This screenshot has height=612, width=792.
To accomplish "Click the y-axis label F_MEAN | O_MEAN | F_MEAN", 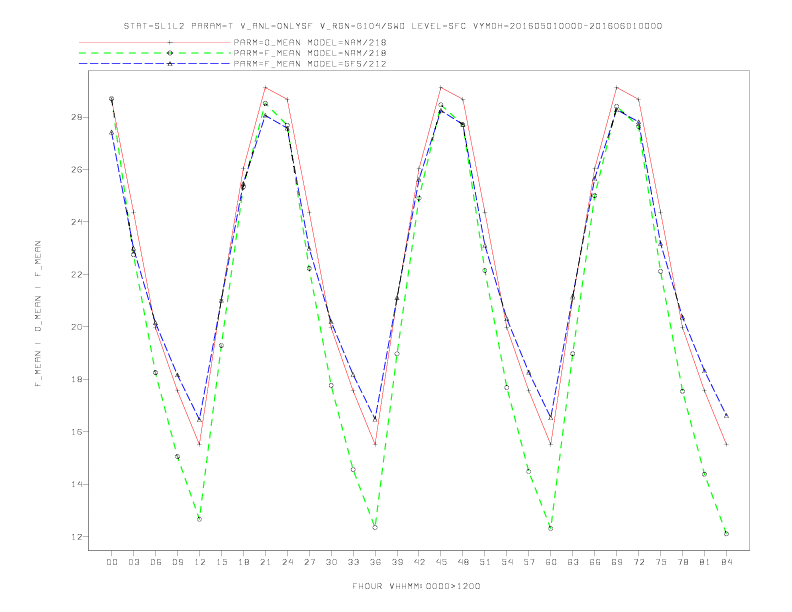I will [x=38, y=314].
